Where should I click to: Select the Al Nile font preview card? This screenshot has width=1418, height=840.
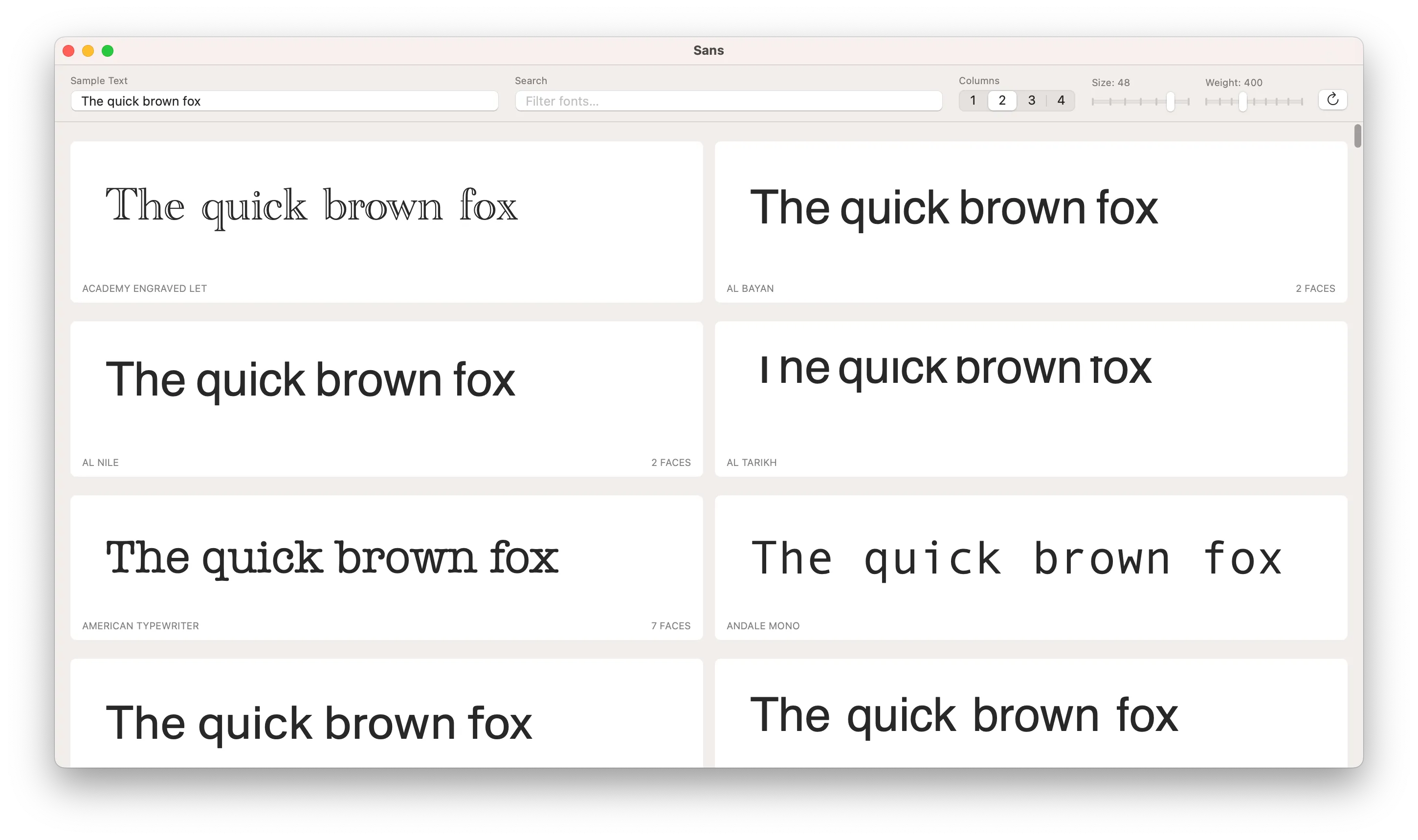[x=387, y=399]
